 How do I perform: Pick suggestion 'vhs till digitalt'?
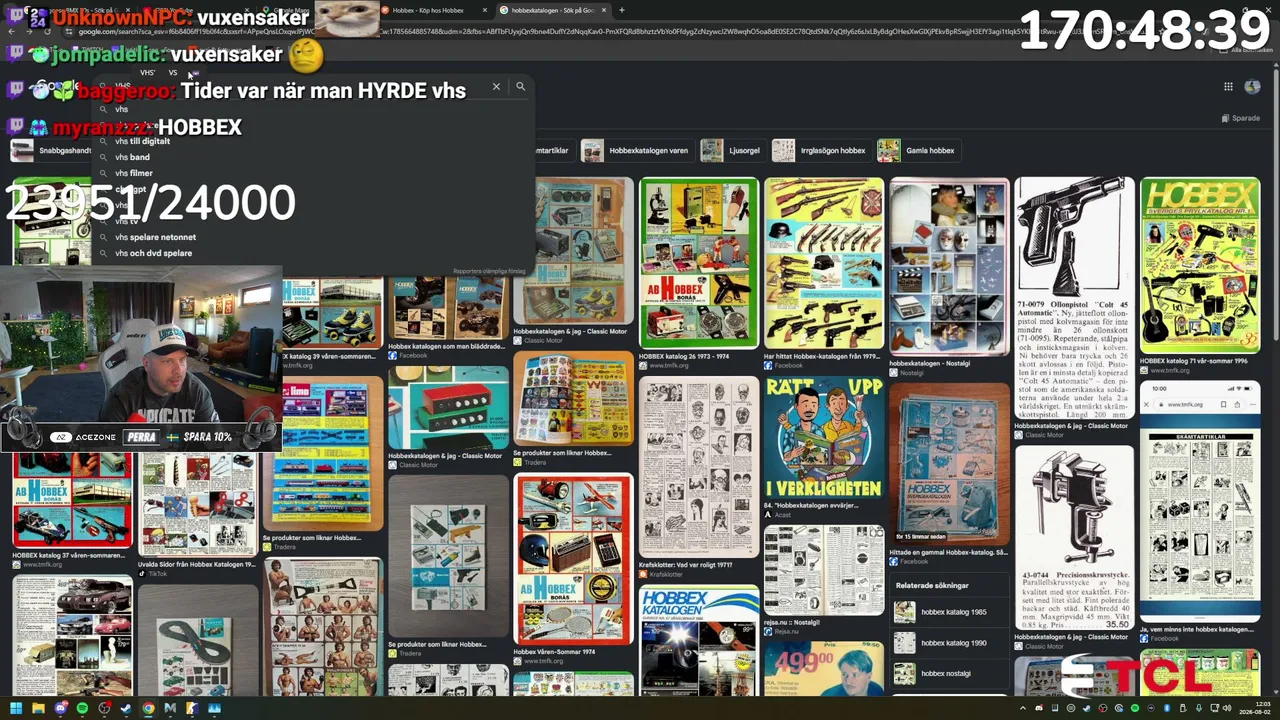point(142,141)
